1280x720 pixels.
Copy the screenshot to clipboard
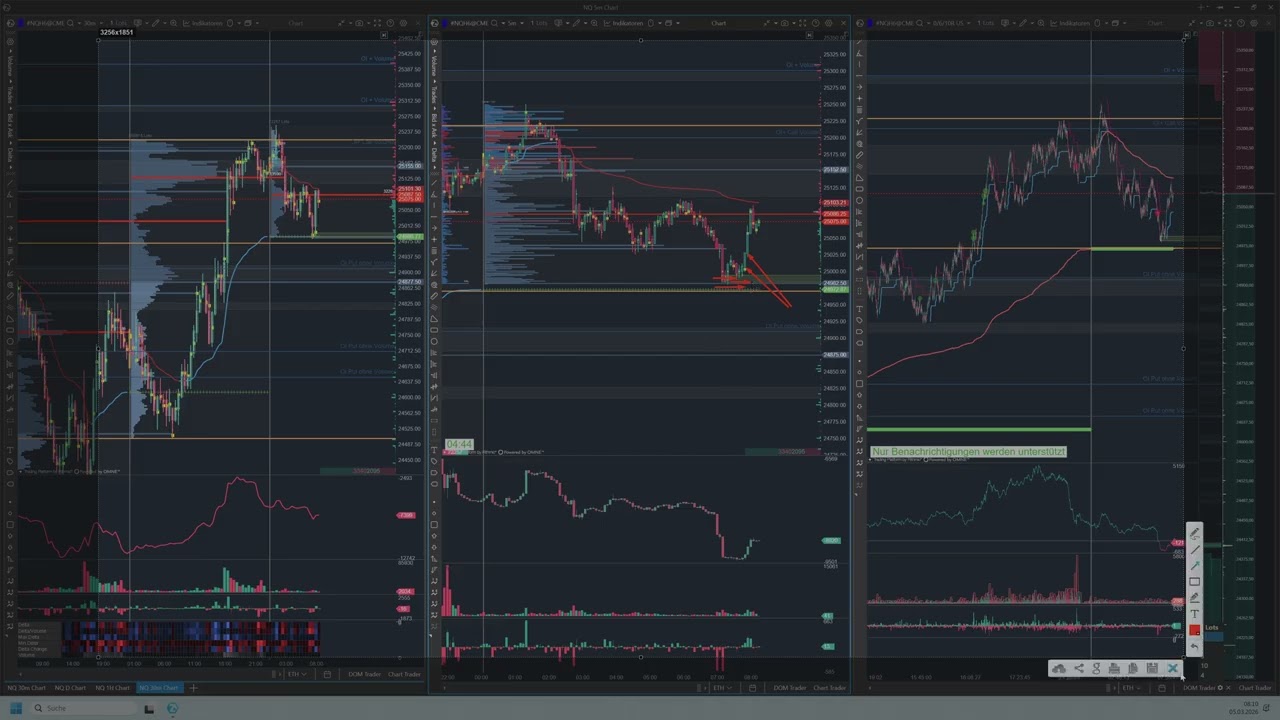[1133, 668]
